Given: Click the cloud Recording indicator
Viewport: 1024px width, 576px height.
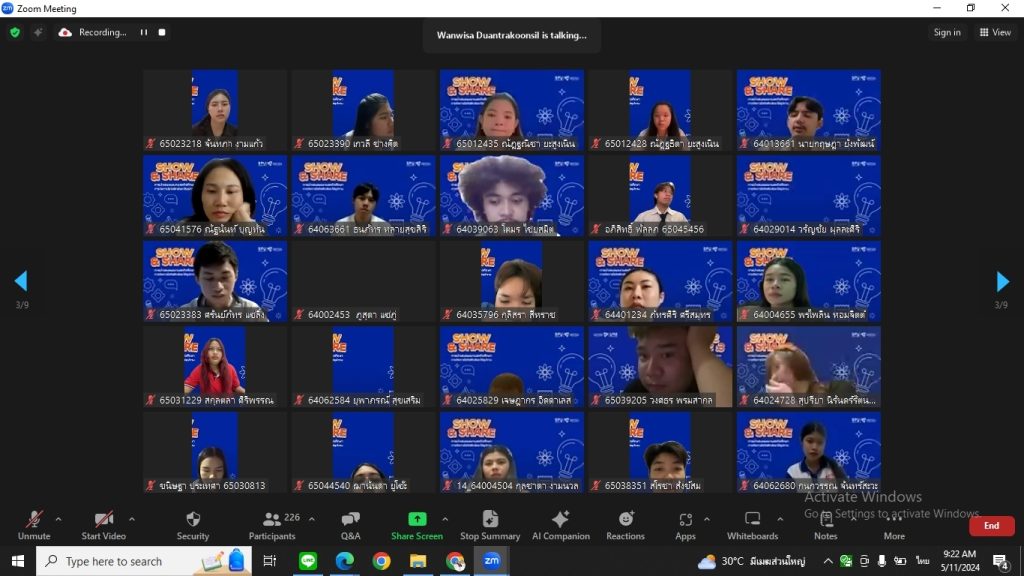Looking at the screenshot, I should tap(92, 32).
